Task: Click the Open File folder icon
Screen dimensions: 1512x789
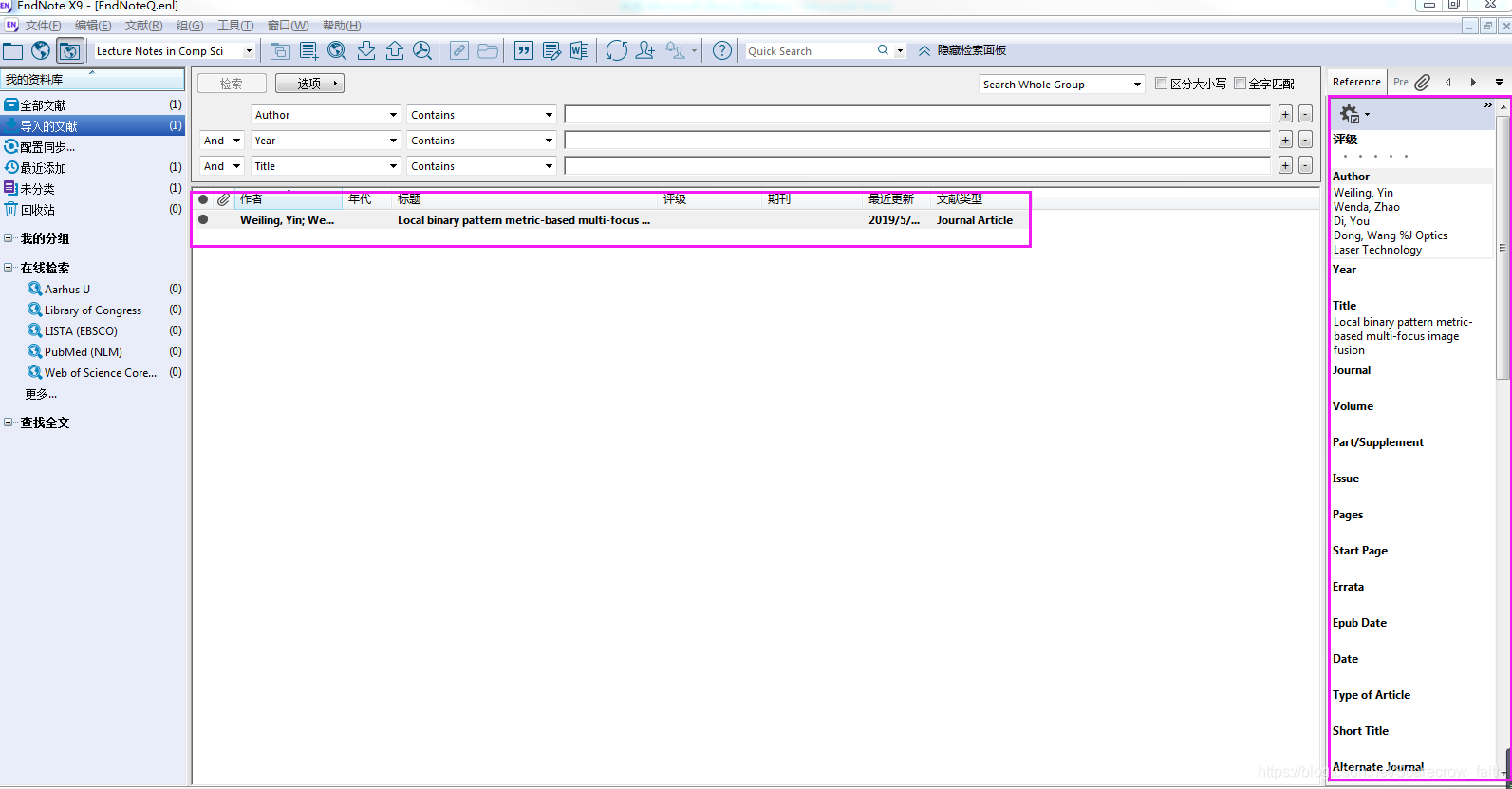Action: tap(488, 51)
